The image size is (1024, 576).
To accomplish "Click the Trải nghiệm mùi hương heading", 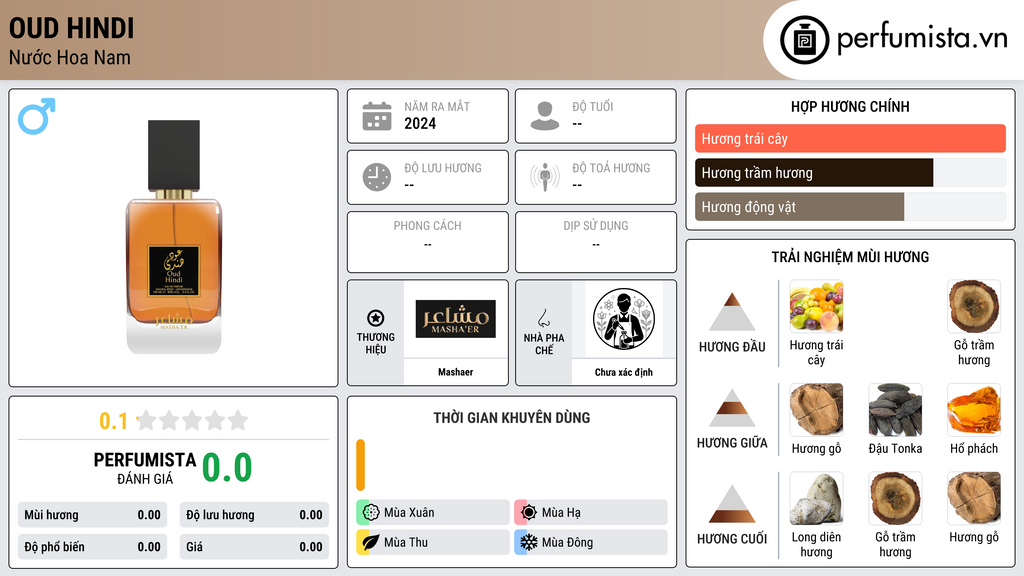I will [850, 257].
